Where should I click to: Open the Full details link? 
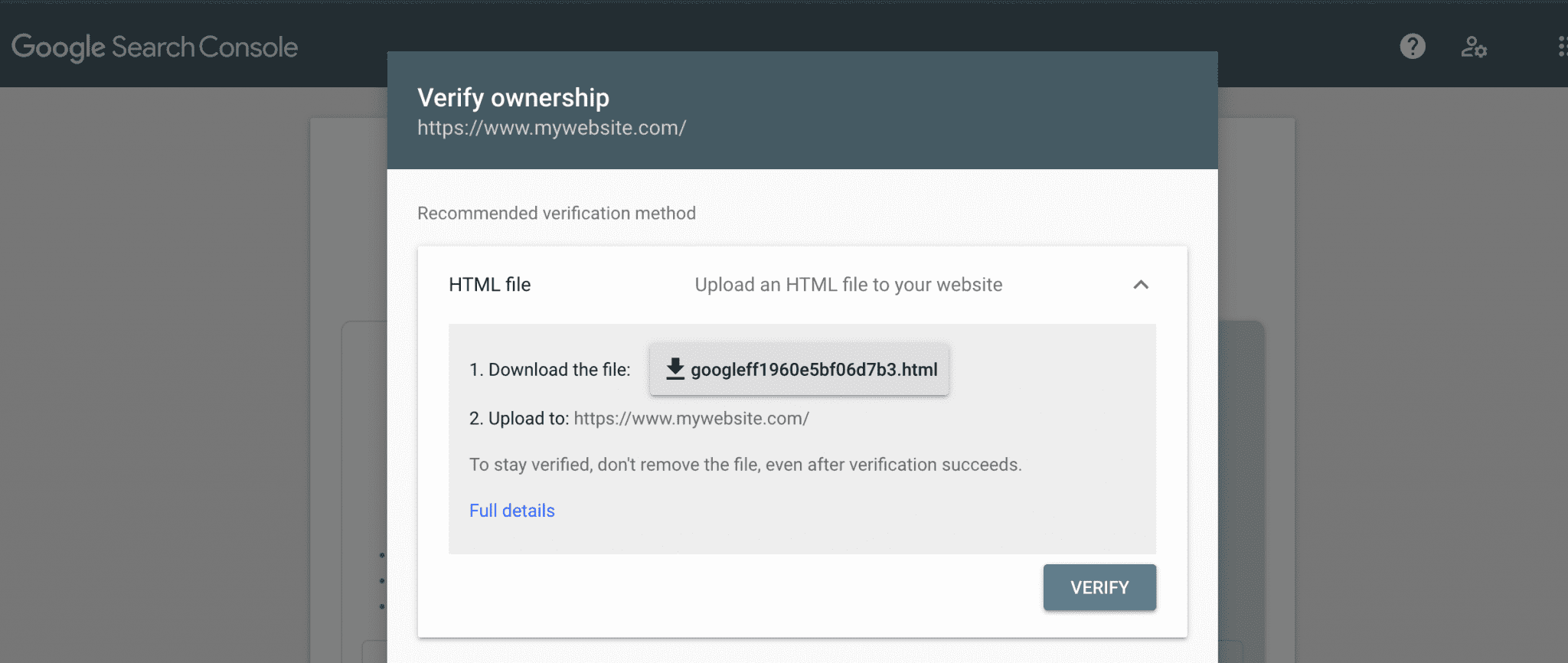(511, 510)
